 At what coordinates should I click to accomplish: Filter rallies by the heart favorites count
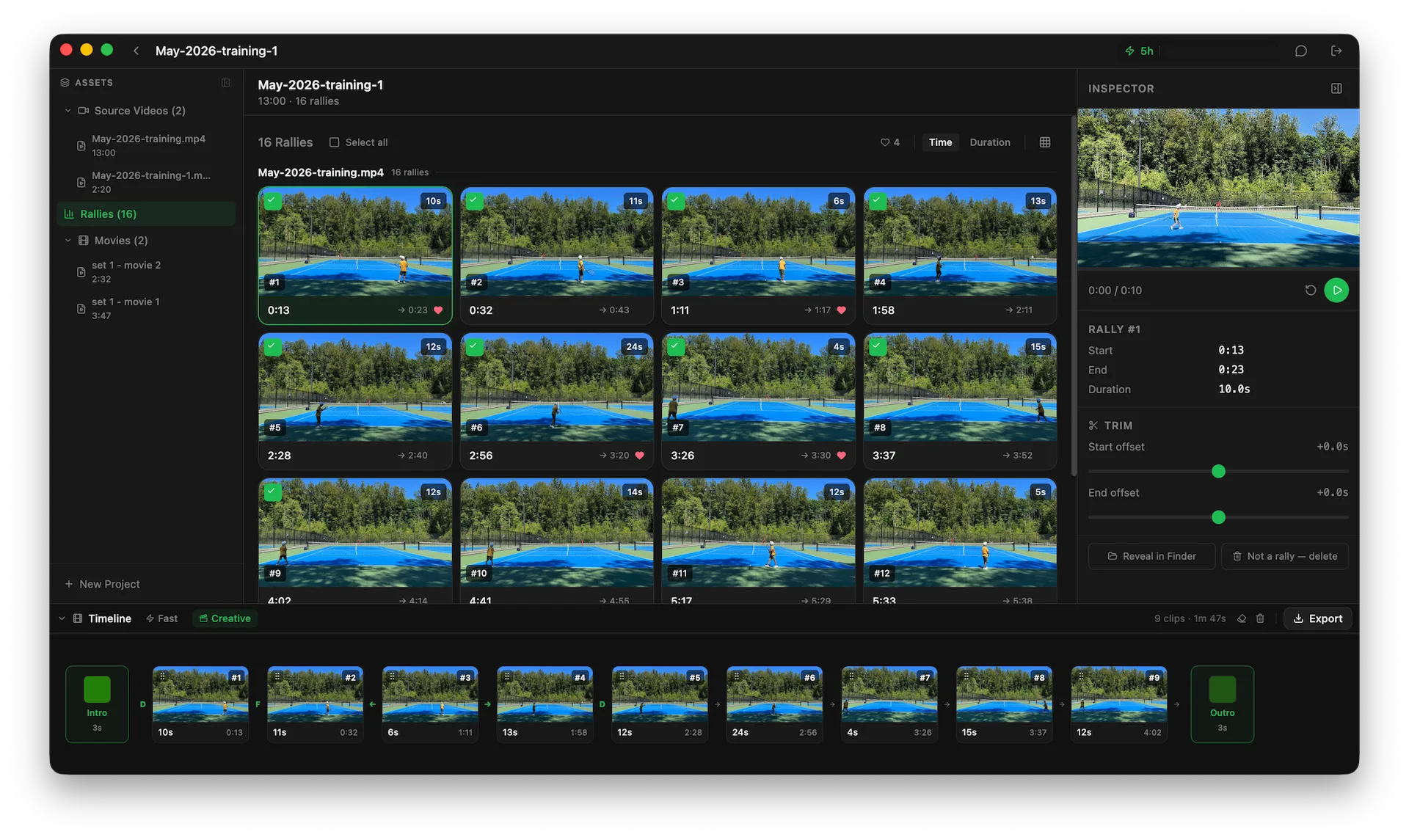pyautogui.click(x=890, y=142)
